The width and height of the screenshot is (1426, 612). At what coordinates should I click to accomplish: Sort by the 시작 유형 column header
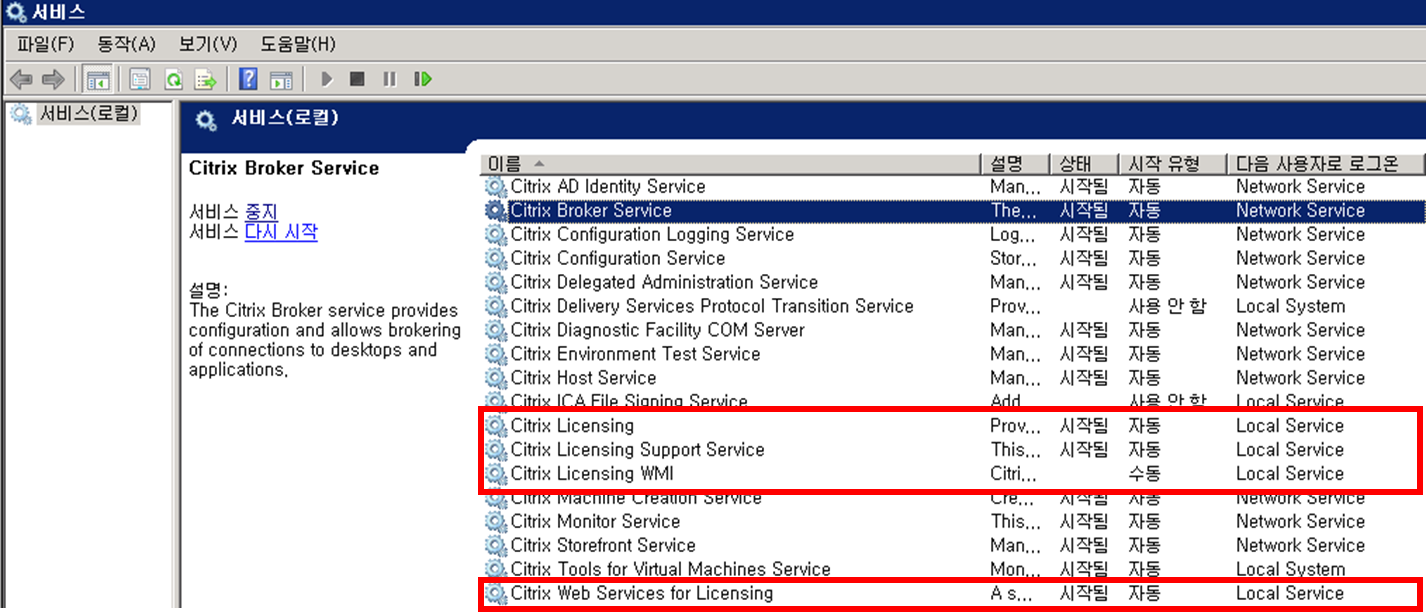pos(1174,164)
